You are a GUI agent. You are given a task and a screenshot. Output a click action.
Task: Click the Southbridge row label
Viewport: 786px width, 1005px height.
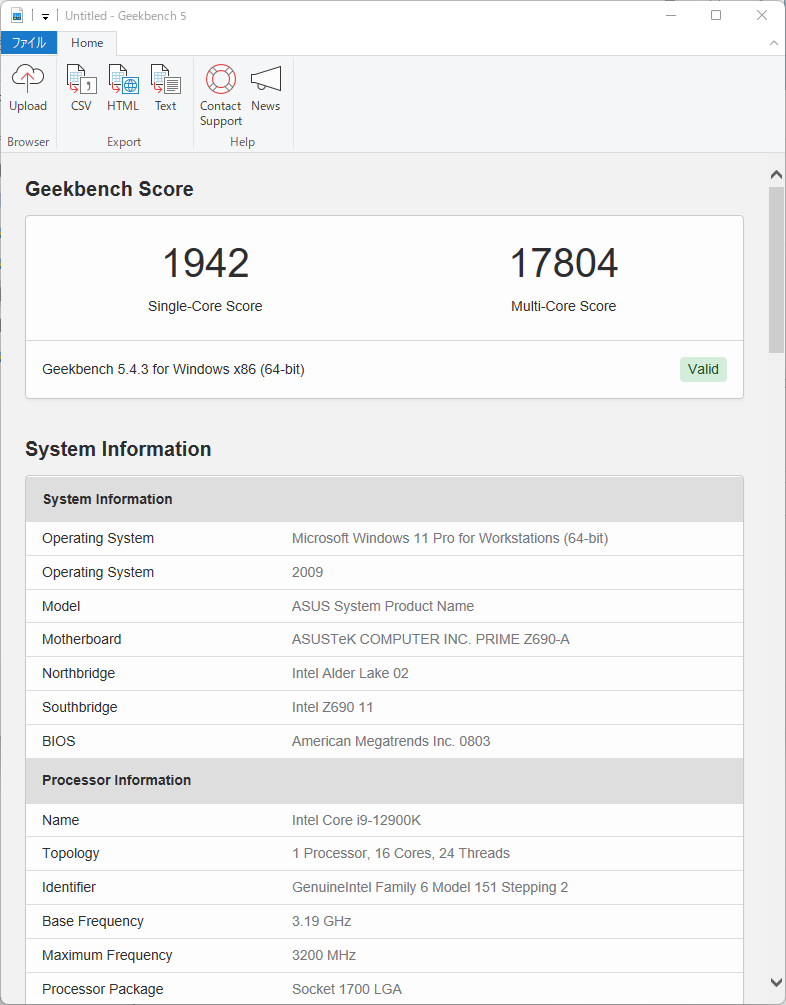pos(80,707)
